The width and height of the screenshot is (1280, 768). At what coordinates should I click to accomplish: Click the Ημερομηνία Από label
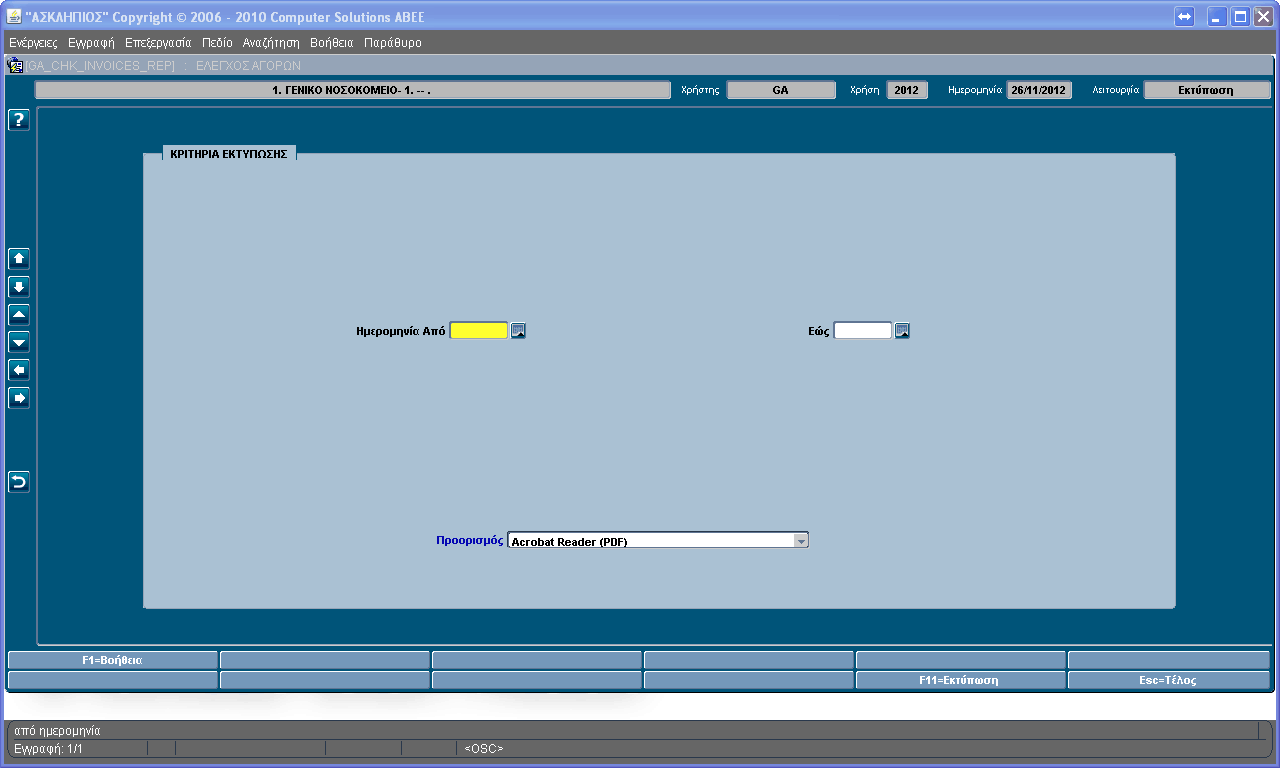pyautogui.click(x=401, y=331)
